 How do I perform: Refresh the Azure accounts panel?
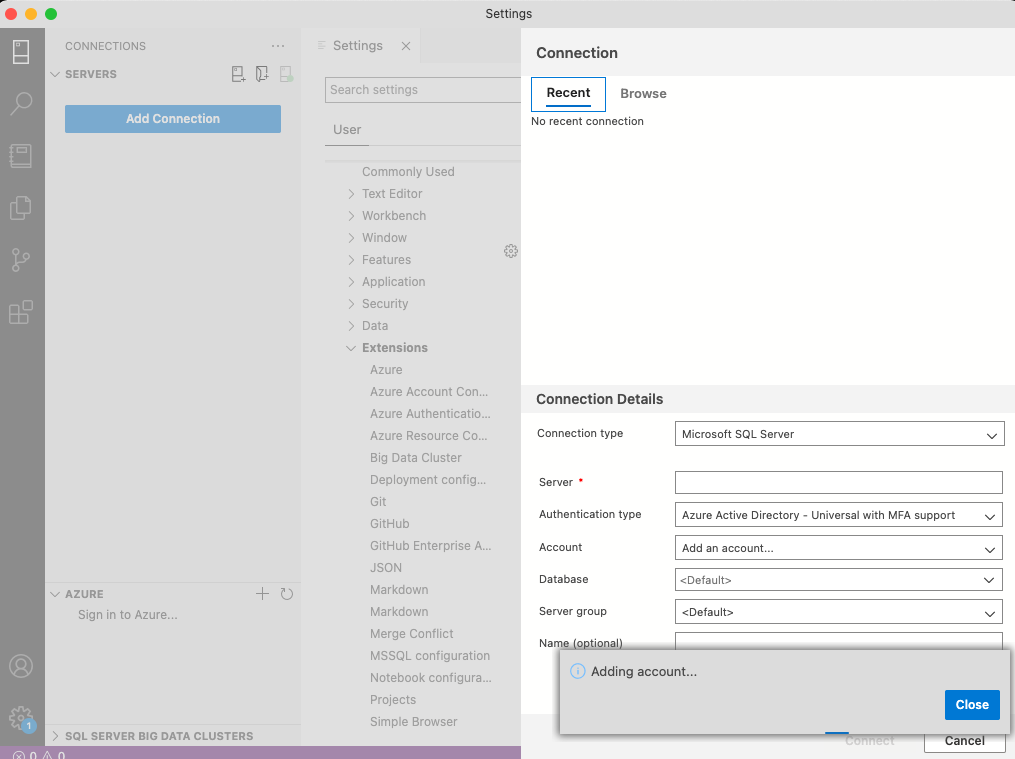point(287,594)
